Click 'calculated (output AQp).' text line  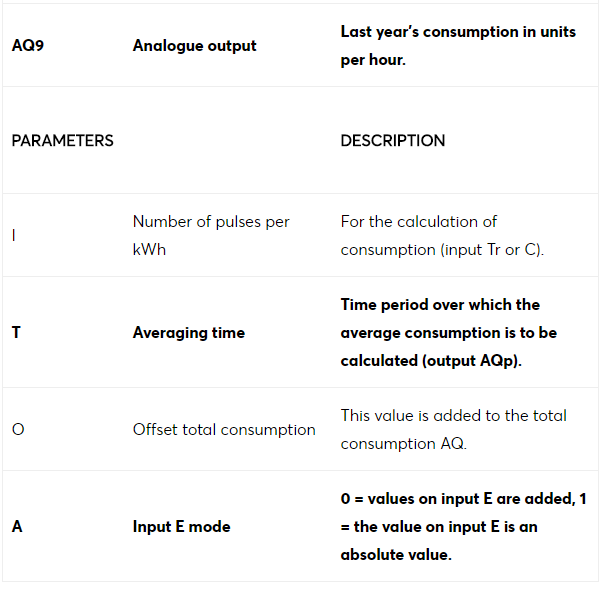point(431,361)
